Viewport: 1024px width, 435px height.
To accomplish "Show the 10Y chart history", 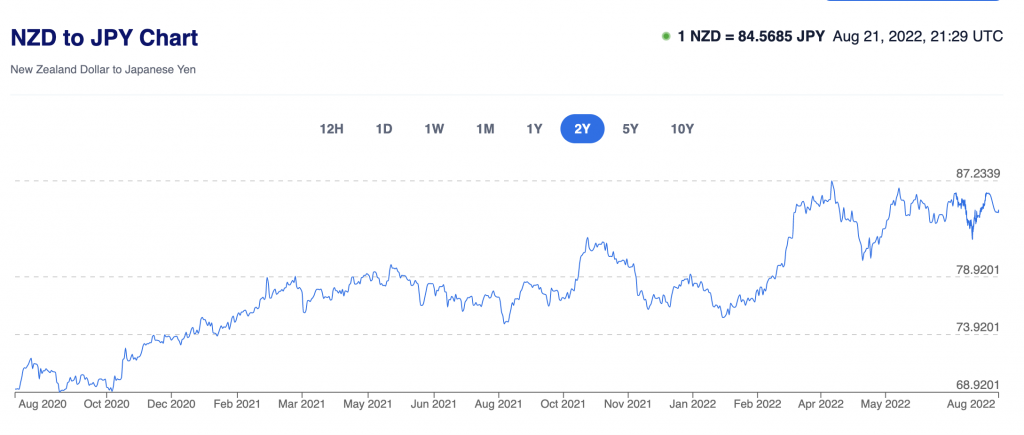I will pos(682,129).
